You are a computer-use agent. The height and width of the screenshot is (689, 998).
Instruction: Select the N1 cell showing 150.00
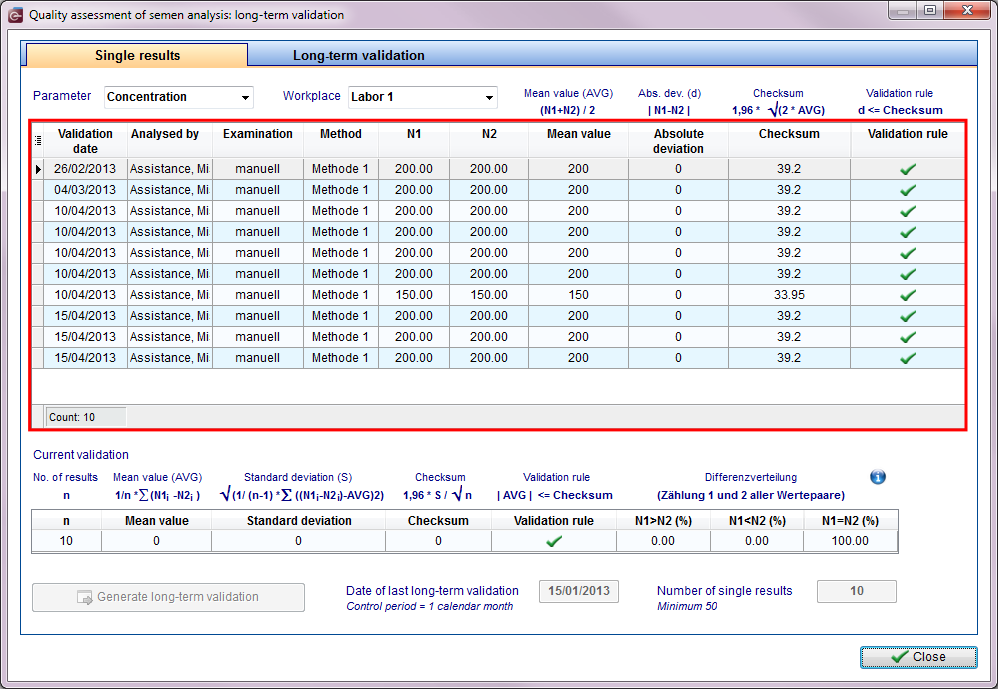[414, 295]
